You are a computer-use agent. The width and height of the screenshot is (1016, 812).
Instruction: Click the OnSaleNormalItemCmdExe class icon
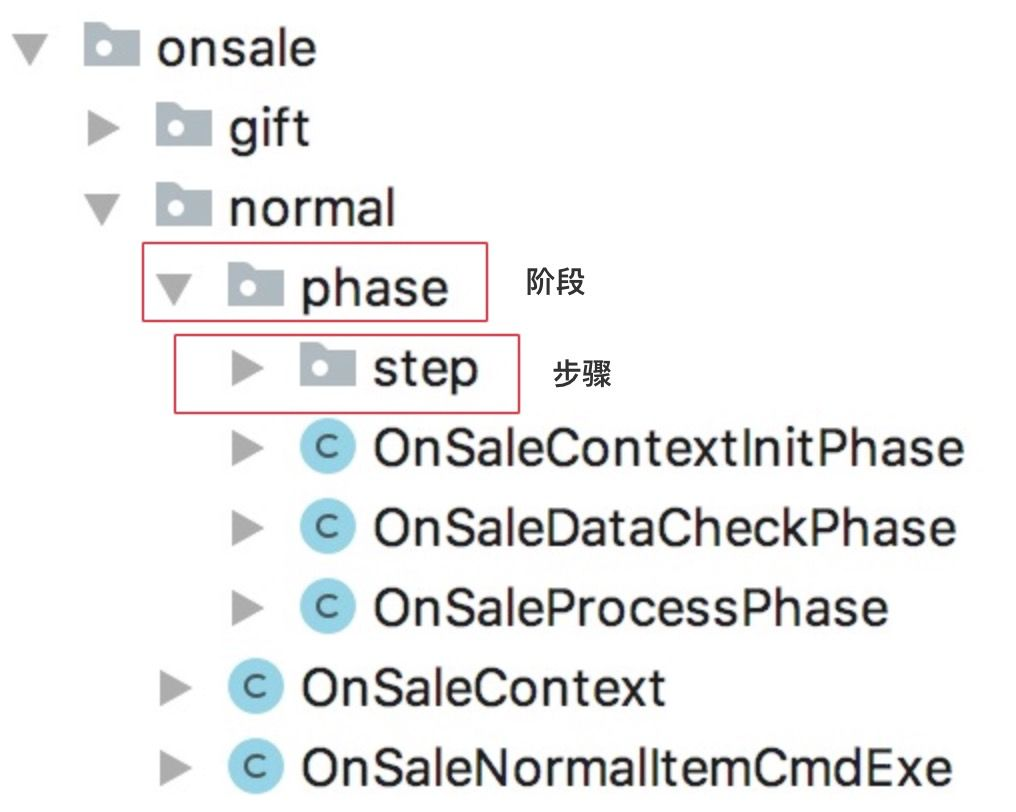click(x=256, y=767)
